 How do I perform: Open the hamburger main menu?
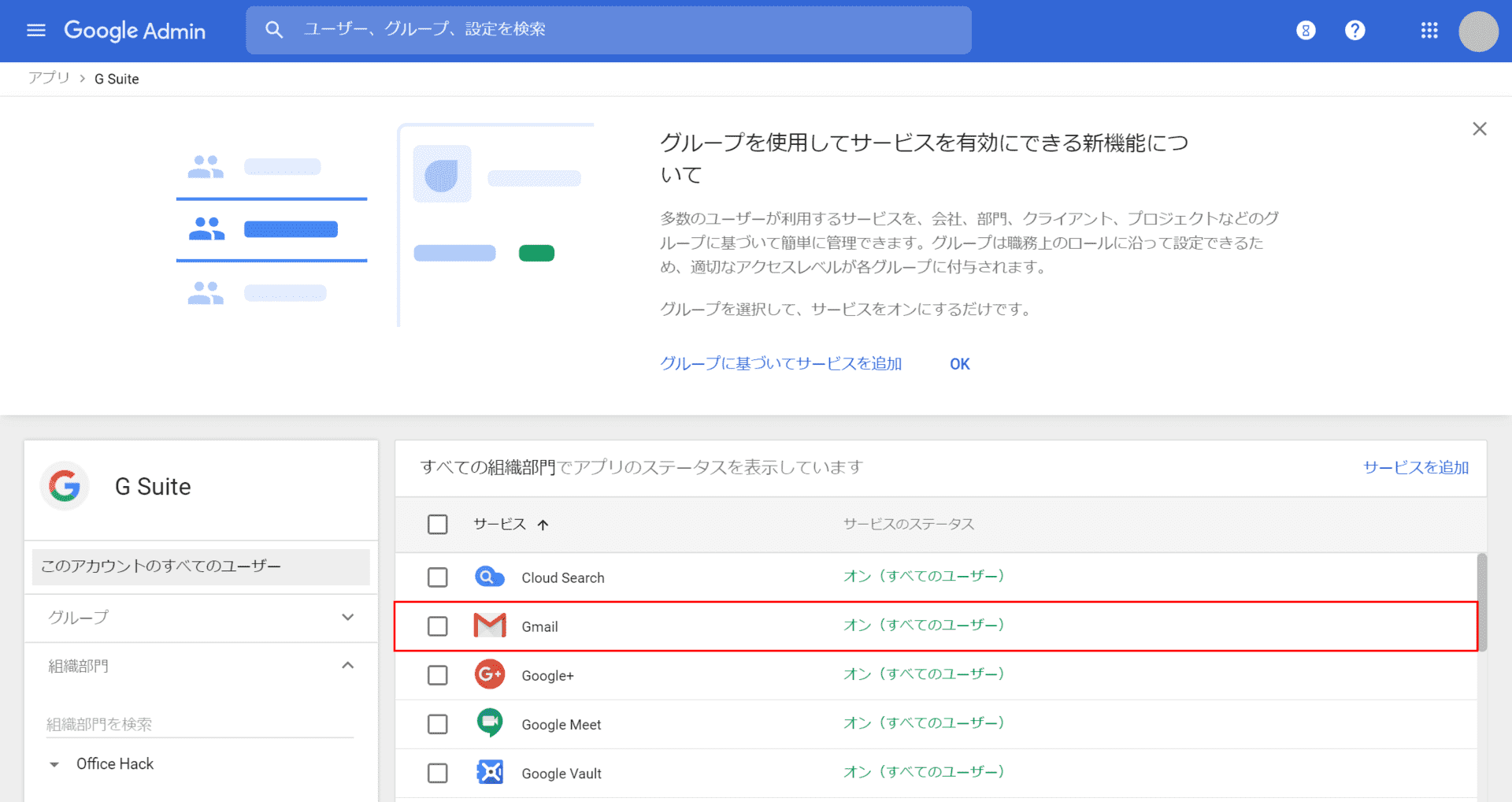[x=36, y=30]
